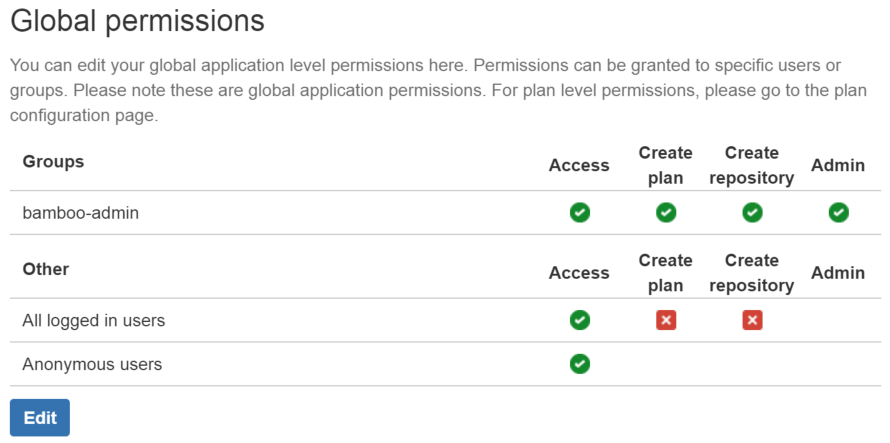Click Anonymous users green Access checkmark

click(x=579, y=364)
